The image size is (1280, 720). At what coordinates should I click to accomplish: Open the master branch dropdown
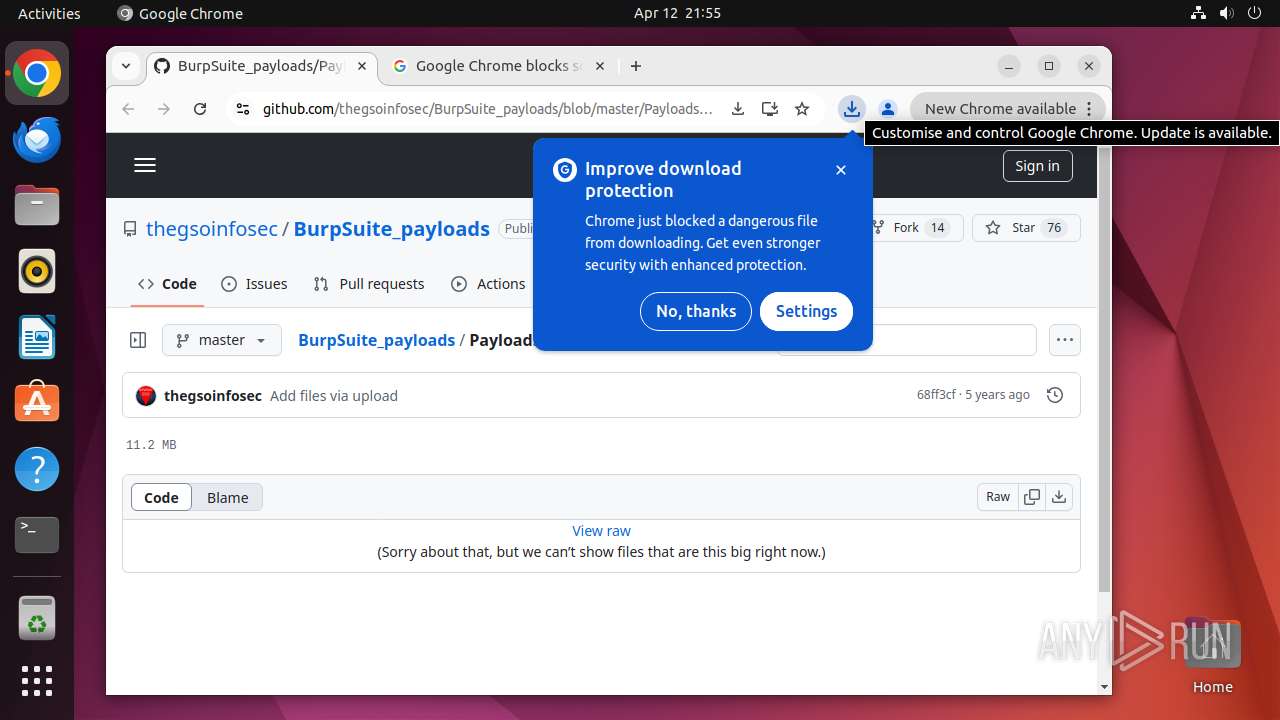pyautogui.click(x=222, y=340)
